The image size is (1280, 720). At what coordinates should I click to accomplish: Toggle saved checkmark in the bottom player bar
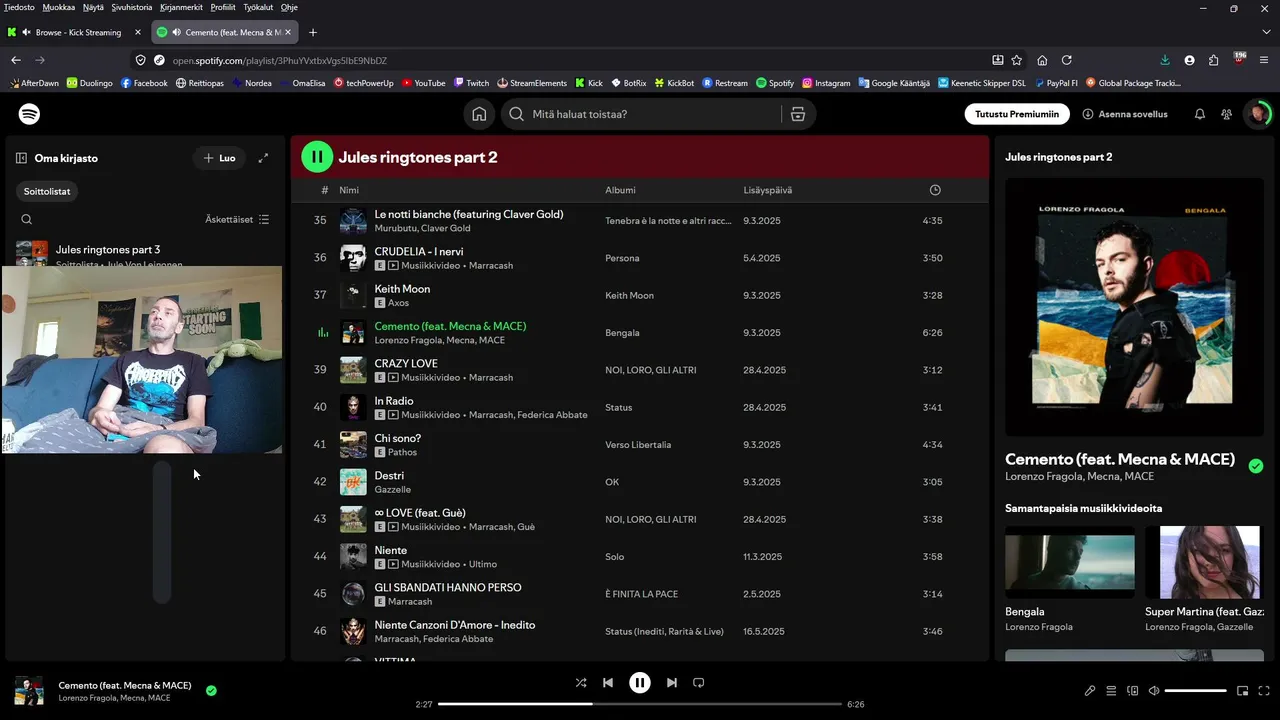(211, 690)
